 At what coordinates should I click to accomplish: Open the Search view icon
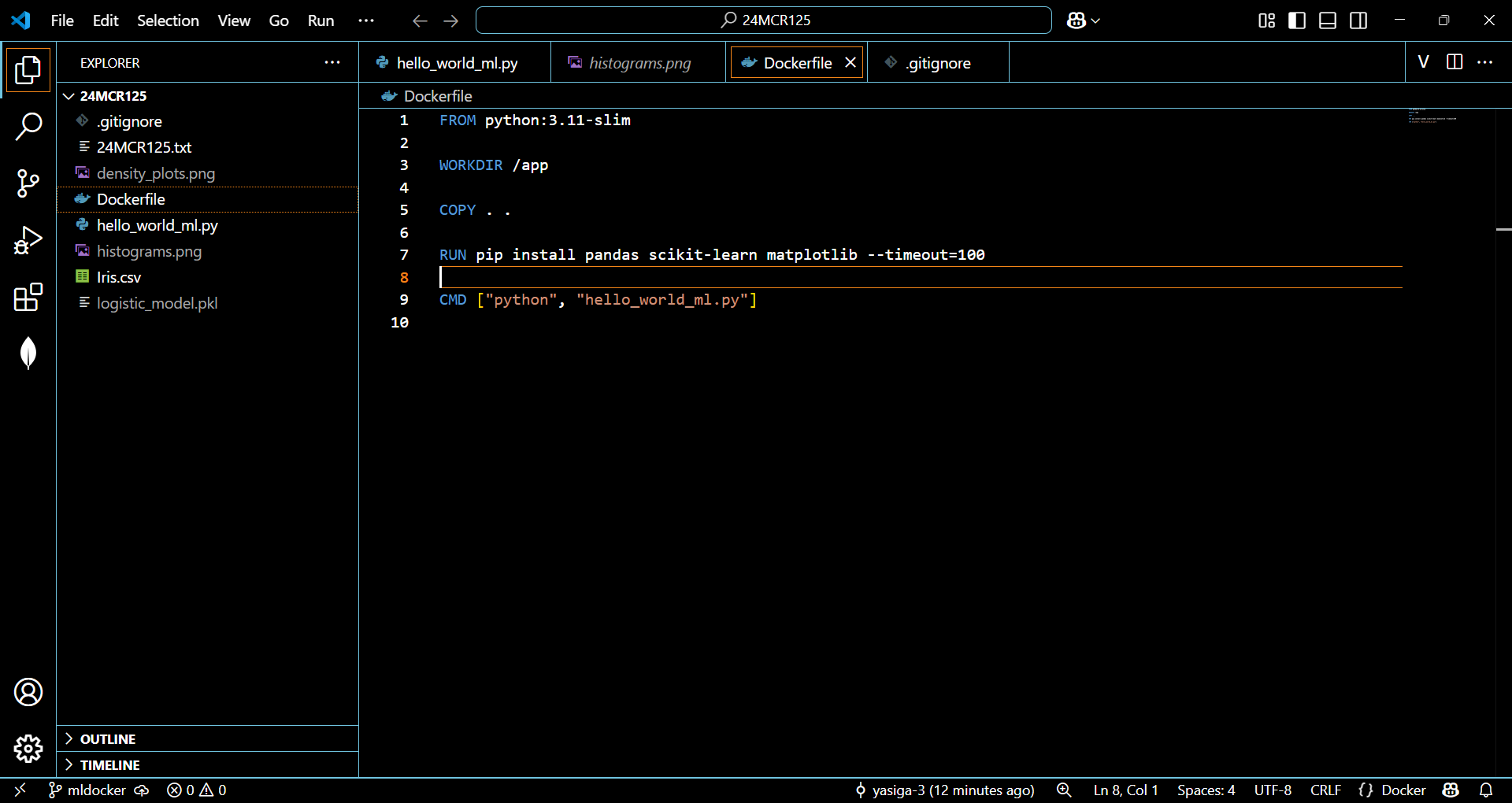28,127
